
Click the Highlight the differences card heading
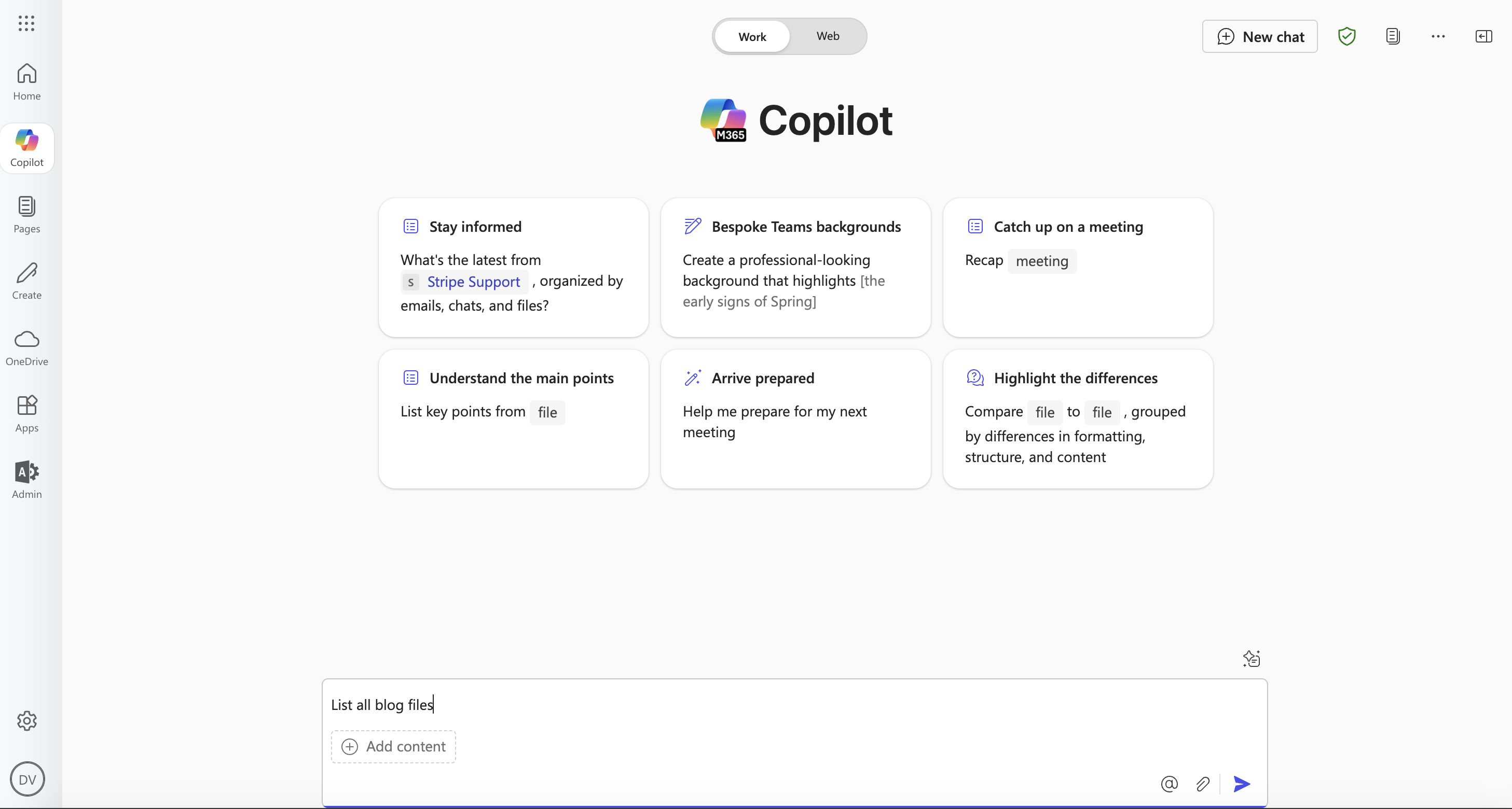pyautogui.click(x=1075, y=379)
